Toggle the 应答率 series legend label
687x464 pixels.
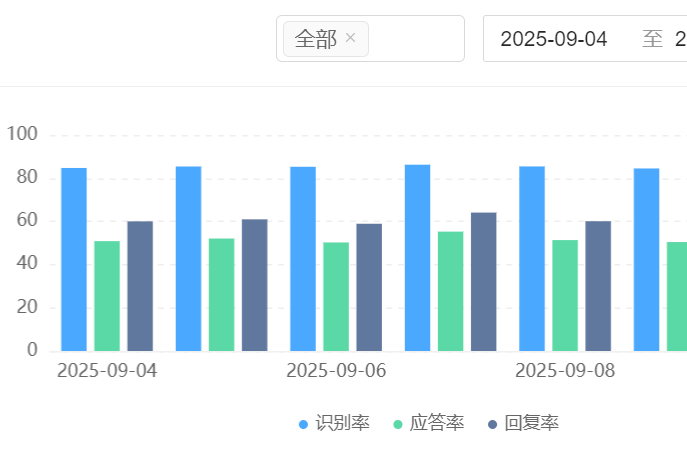pos(437,423)
